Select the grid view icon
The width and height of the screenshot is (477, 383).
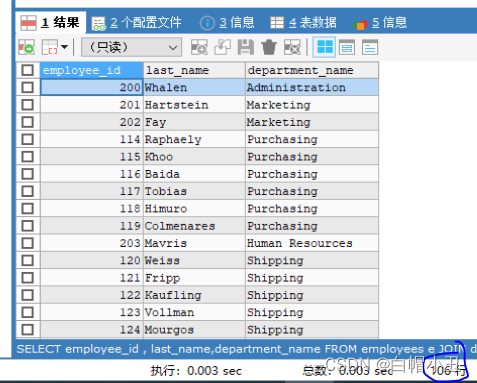point(324,47)
